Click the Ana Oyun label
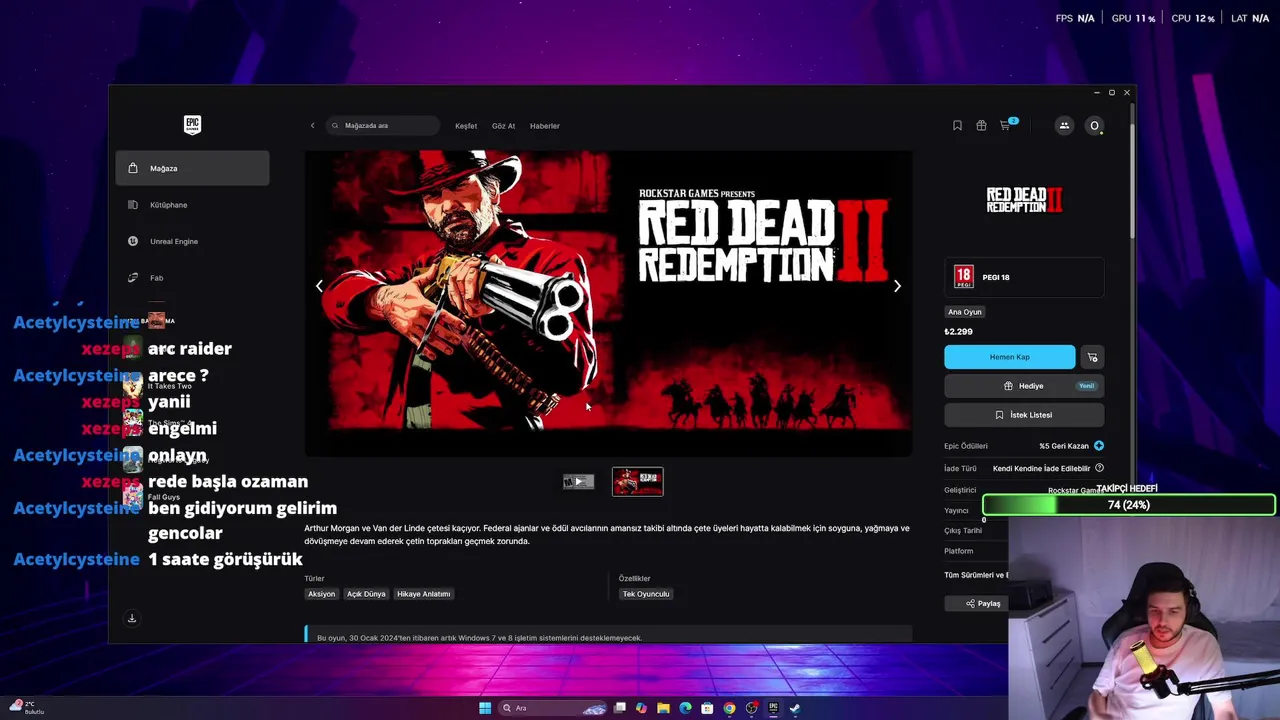This screenshot has height=720, width=1280. pyautogui.click(x=965, y=312)
